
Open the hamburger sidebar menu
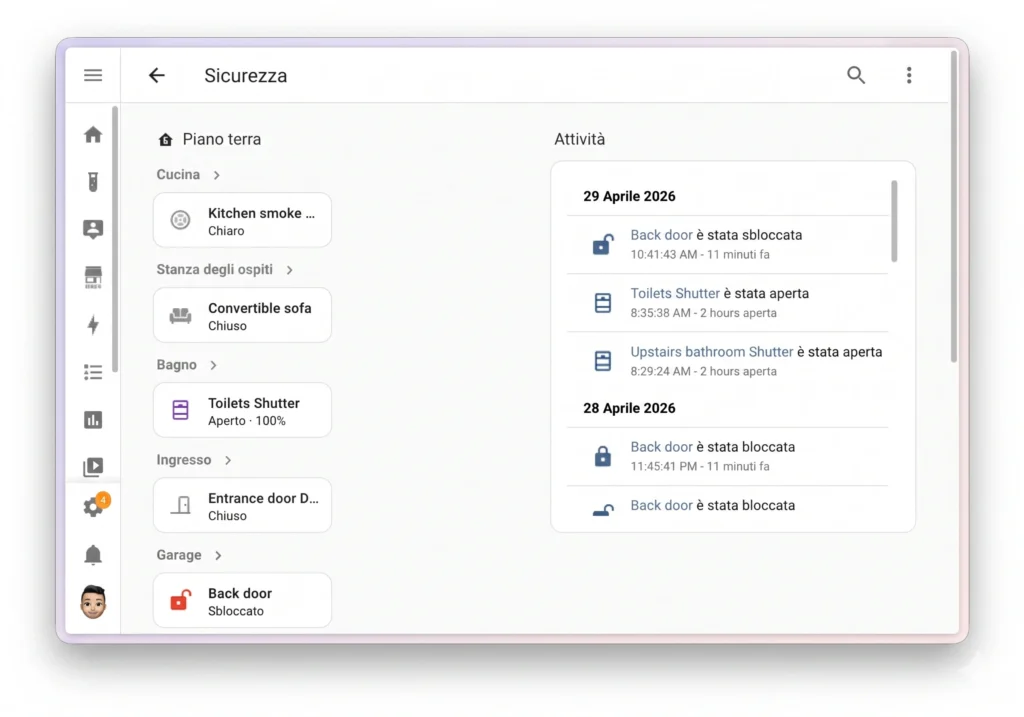[93, 75]
